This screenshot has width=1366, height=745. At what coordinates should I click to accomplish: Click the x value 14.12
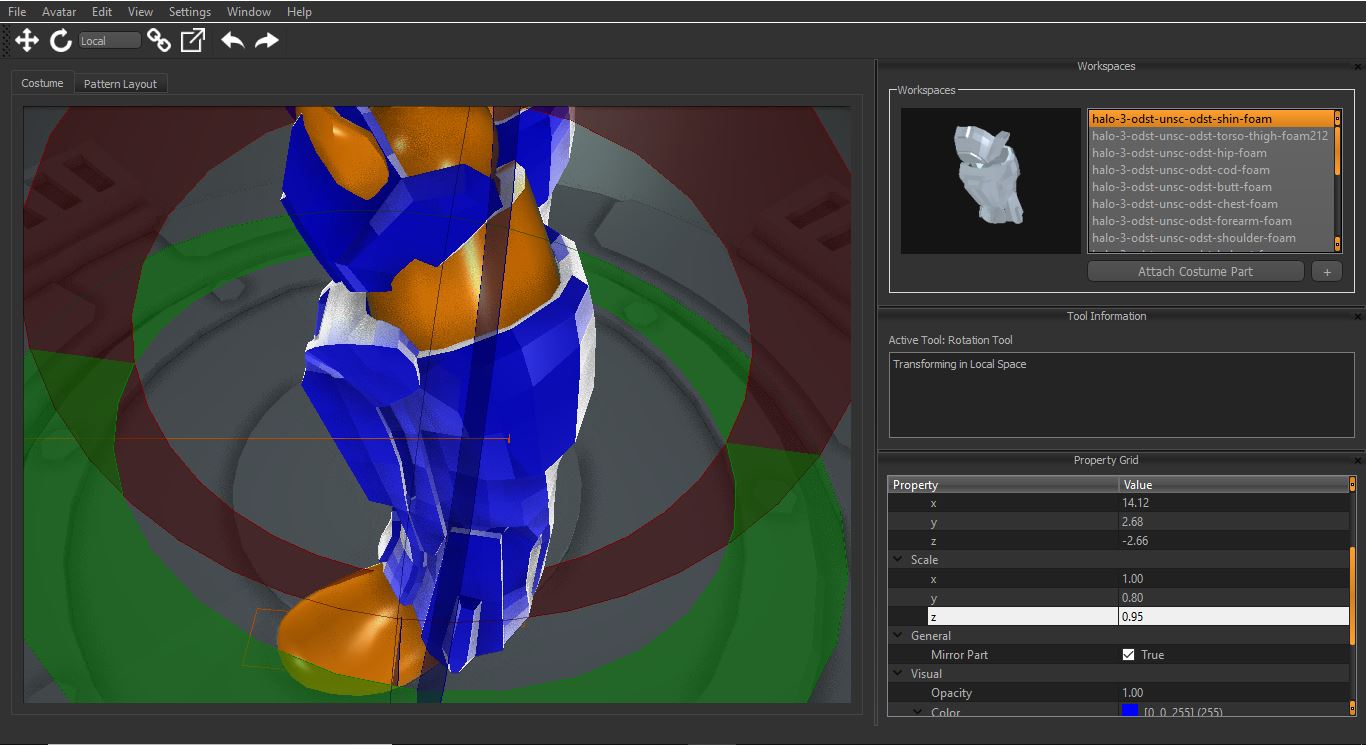coord(1234,503)
